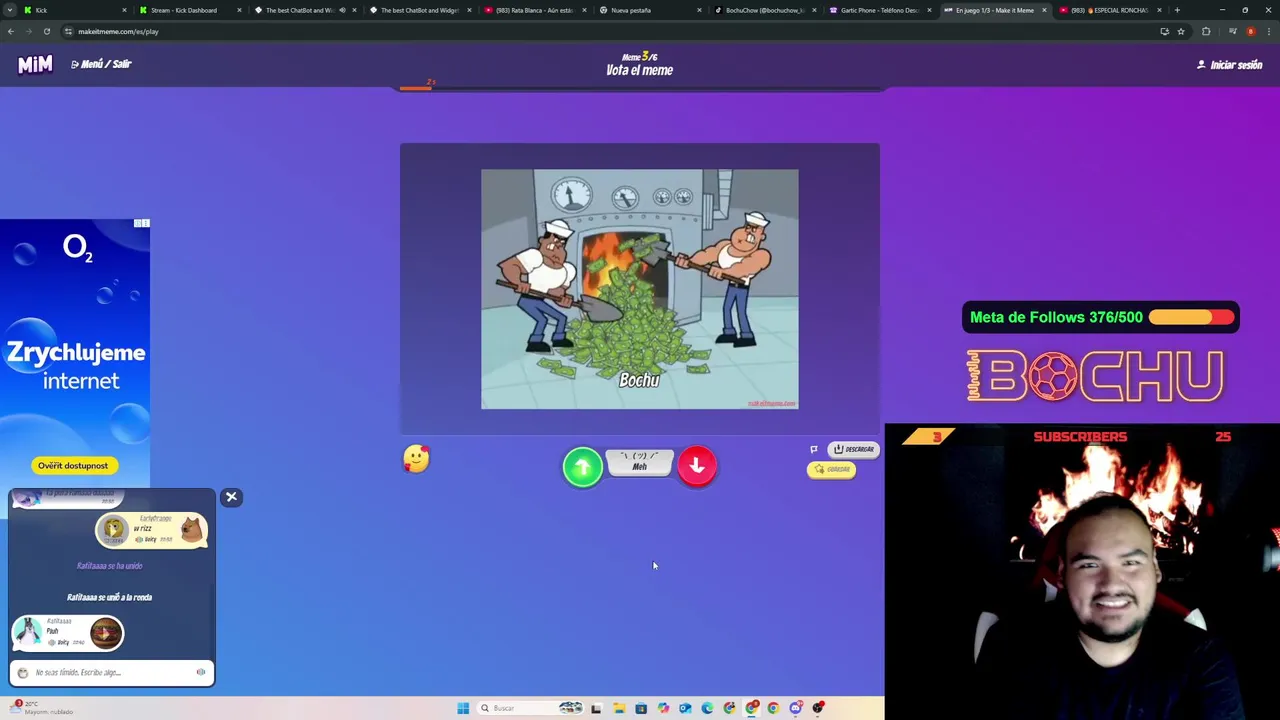Open the Windows Start menu
This screenshot has width=1280, height=720.
[463, 708]
